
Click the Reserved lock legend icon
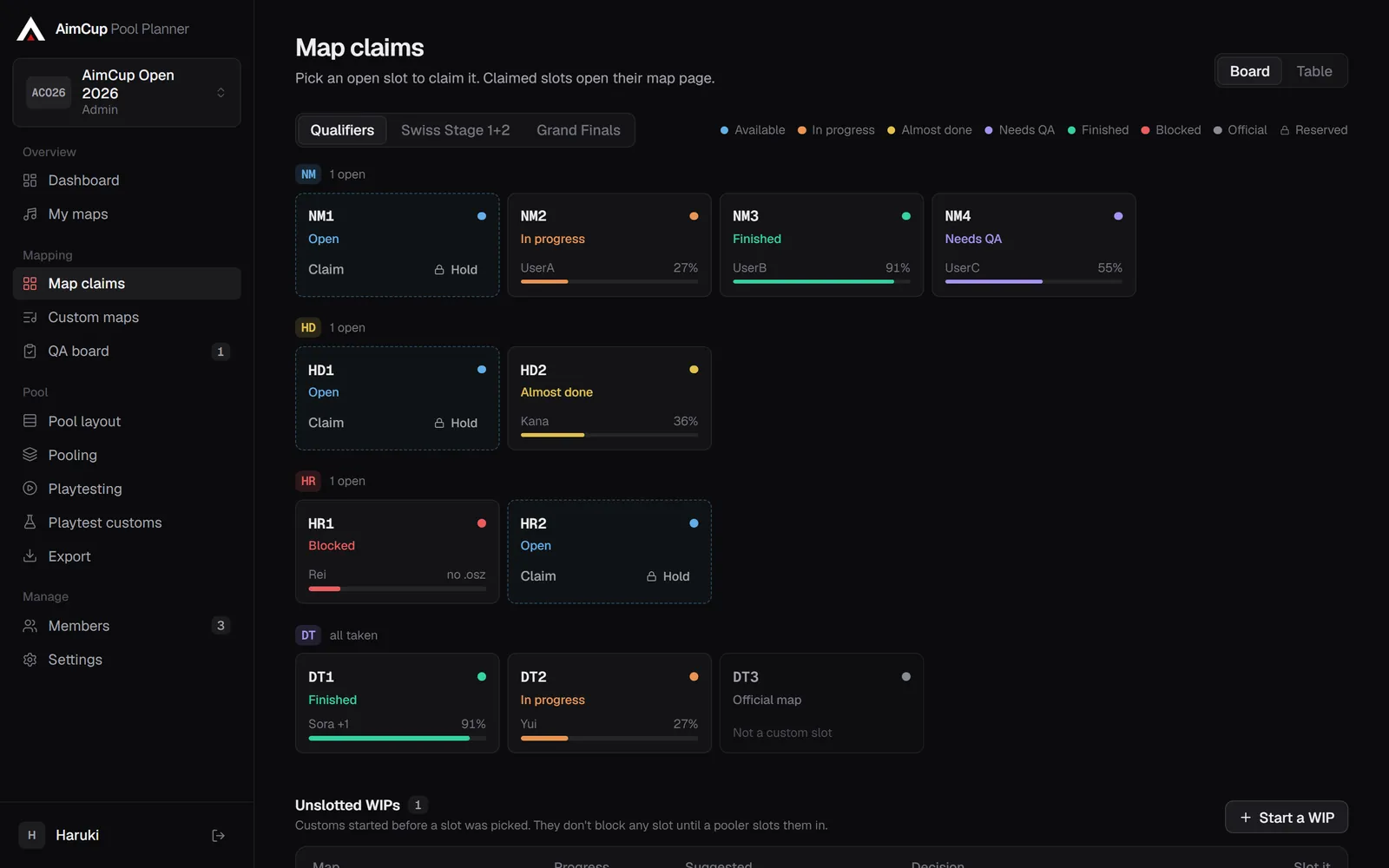tap(1285, 130)
